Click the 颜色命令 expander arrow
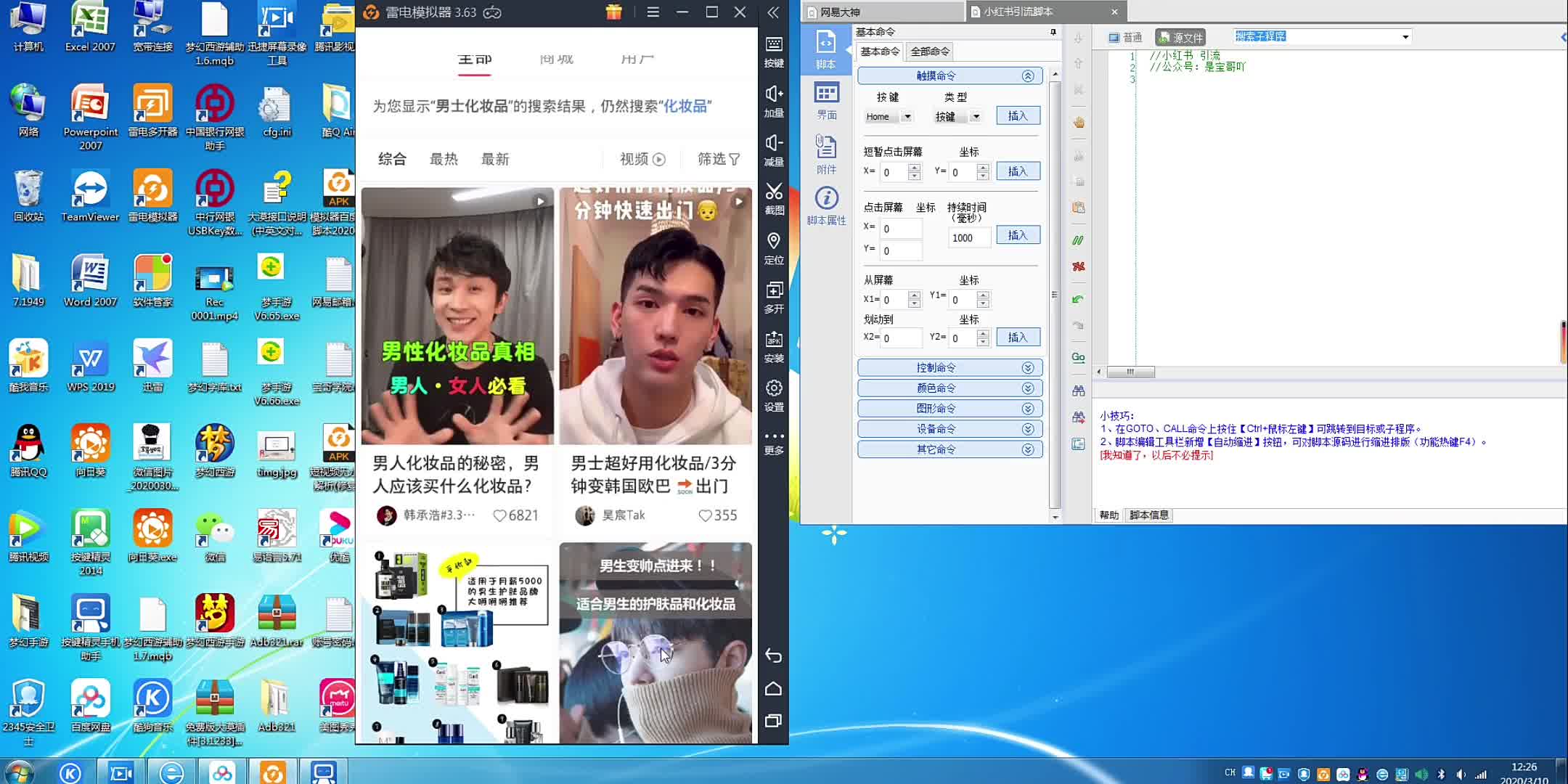1568x784 pixels. [x=1028, y=388]
